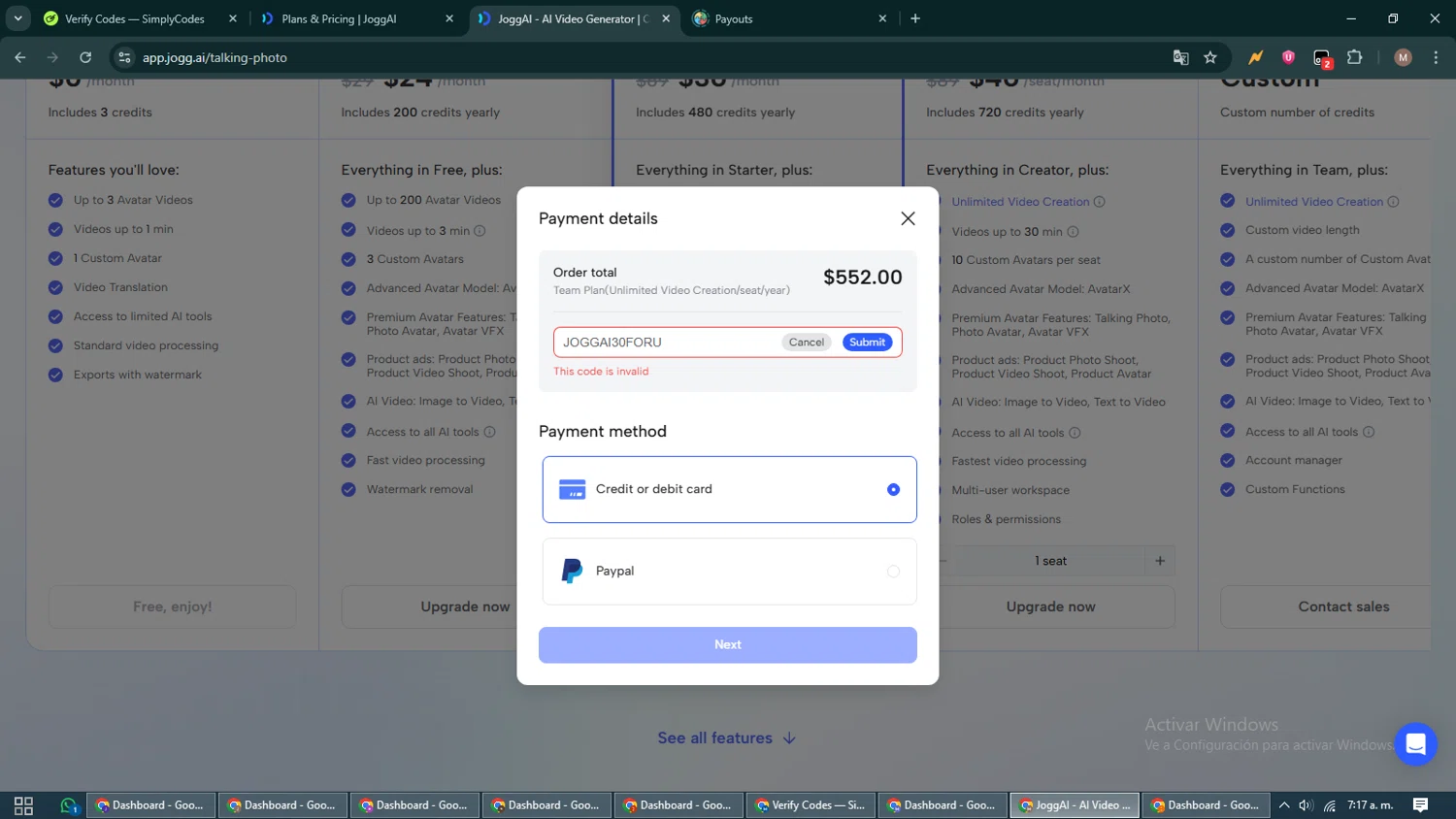1456x819 pixels.
Task: Close the Verify Codes tab
Action: pos(233,18)
